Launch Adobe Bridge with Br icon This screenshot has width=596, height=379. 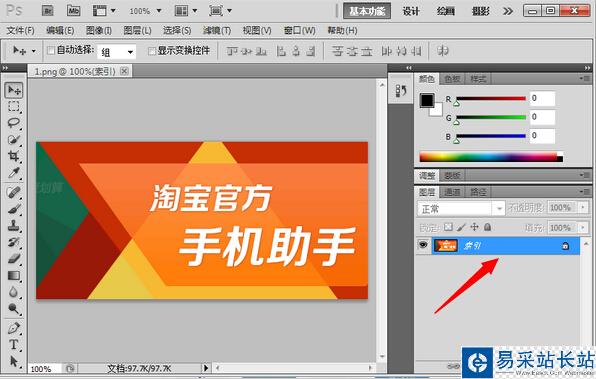pyautogui.click(x=48, y=11)
